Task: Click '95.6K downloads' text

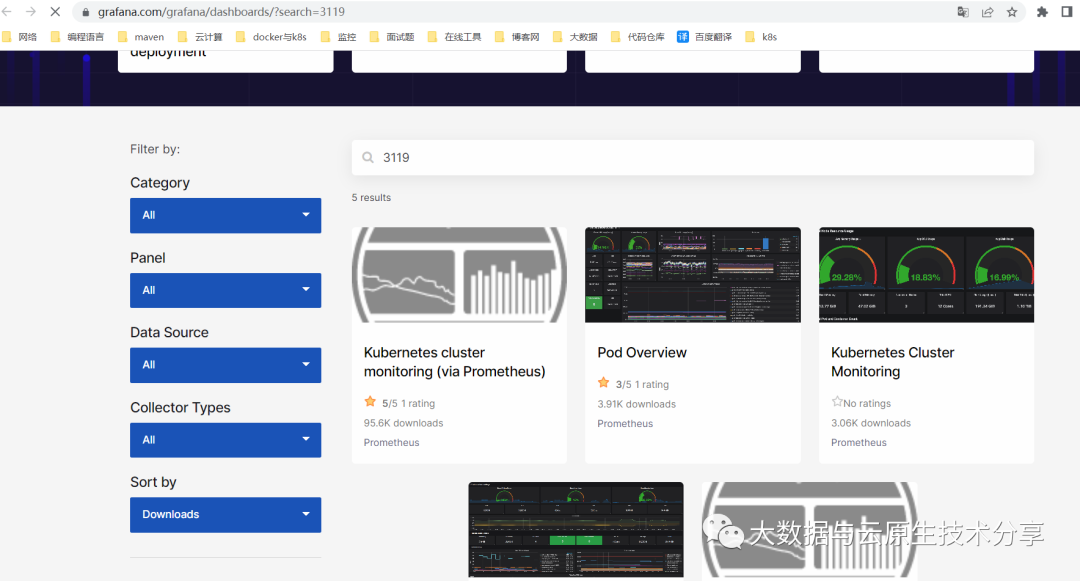Action: pyautogui.click(x=404, y=423)
